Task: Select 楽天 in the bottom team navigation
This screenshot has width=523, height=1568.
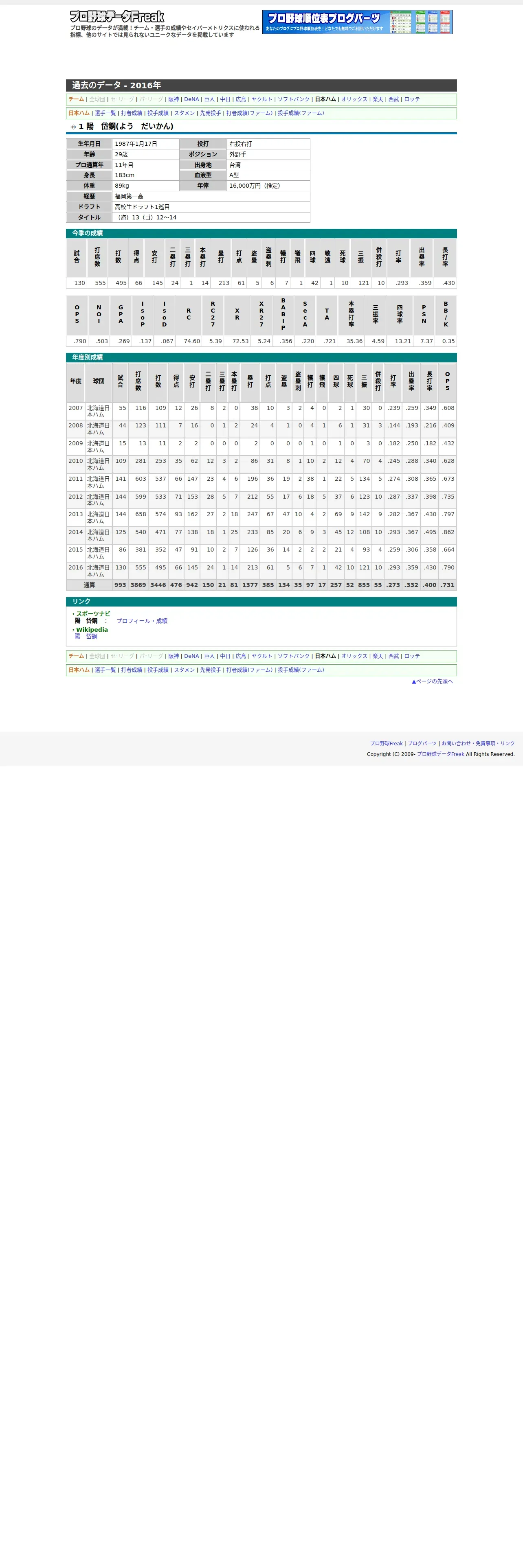Action: click(378, 656)
